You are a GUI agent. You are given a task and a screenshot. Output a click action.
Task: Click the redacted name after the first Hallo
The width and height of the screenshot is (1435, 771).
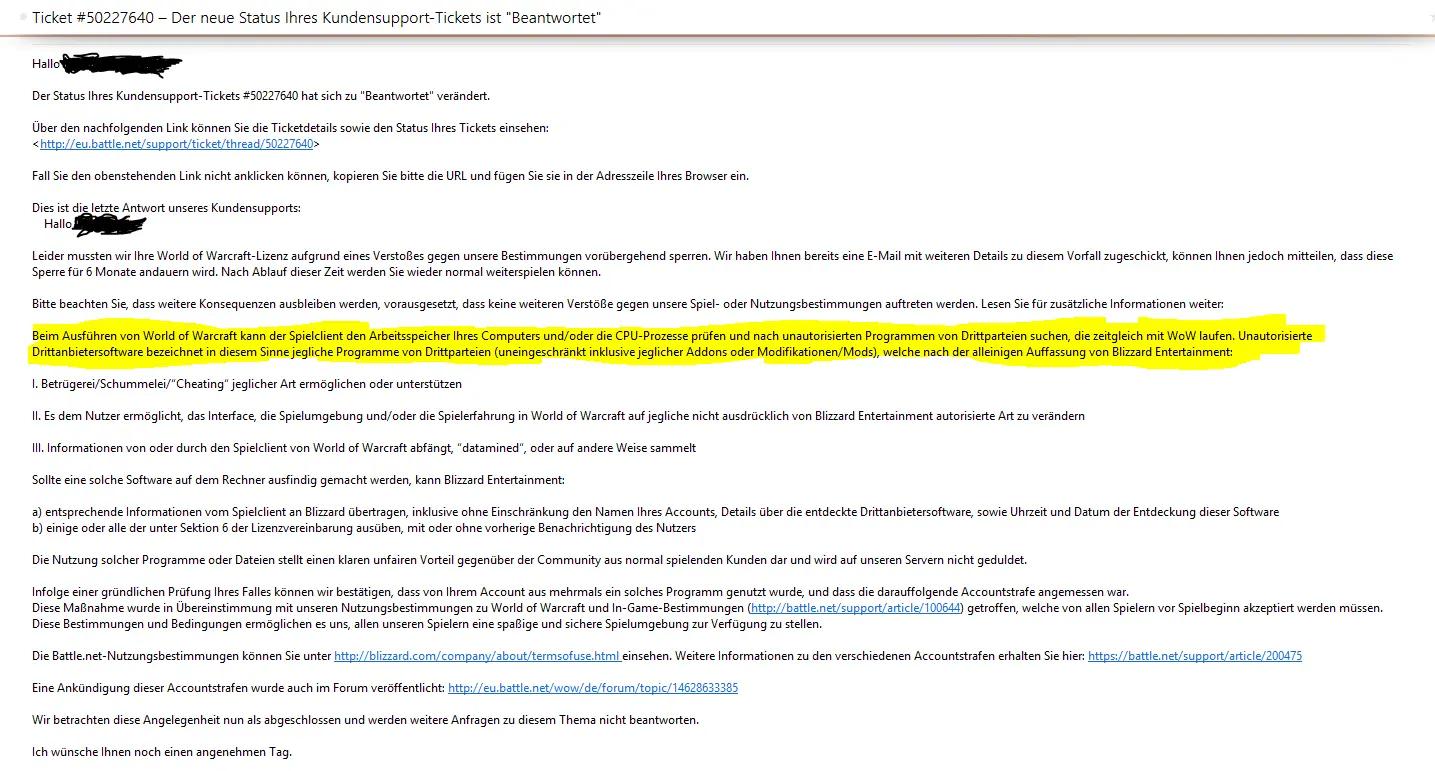coord(122,65)
